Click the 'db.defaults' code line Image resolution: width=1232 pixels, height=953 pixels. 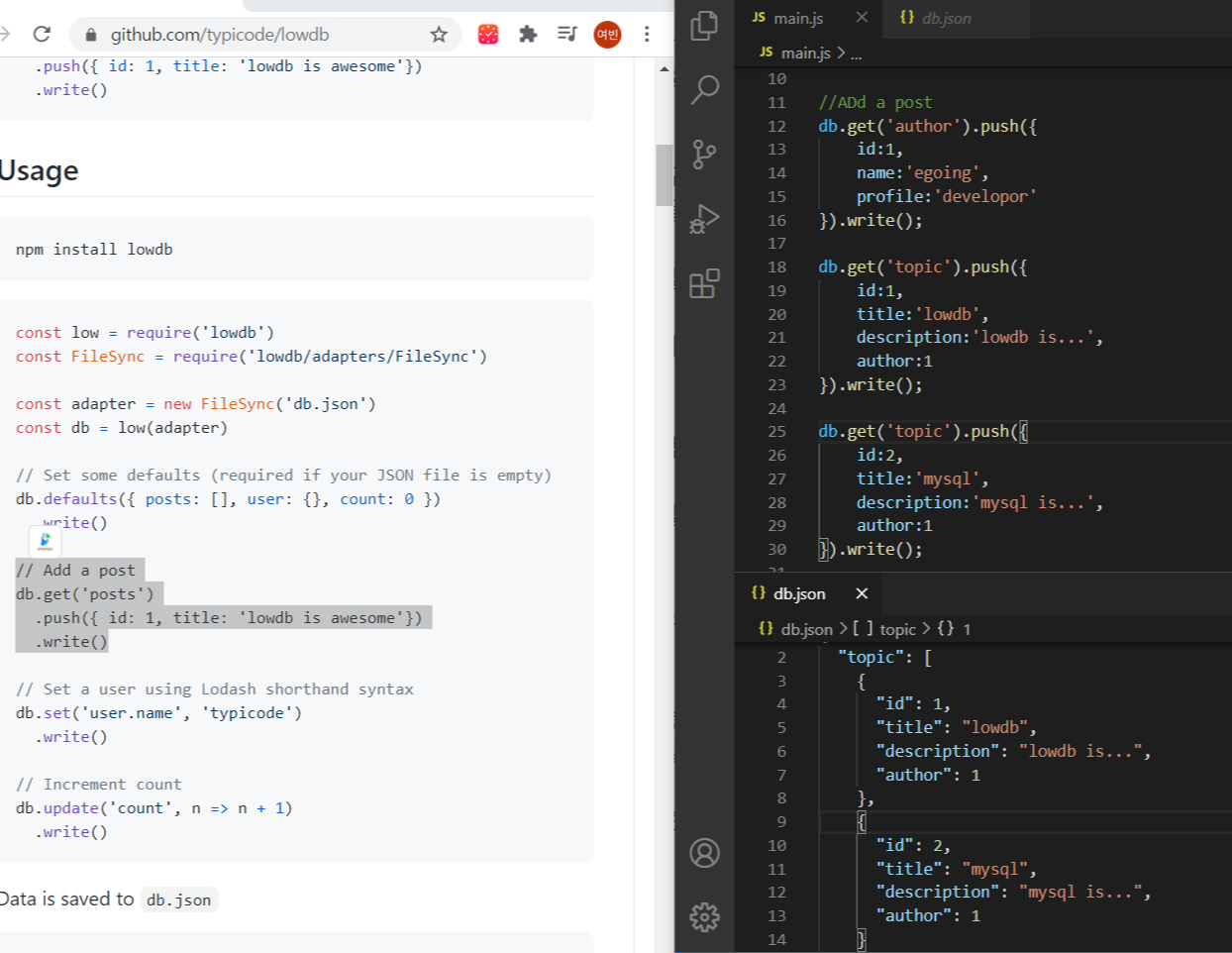228,499
